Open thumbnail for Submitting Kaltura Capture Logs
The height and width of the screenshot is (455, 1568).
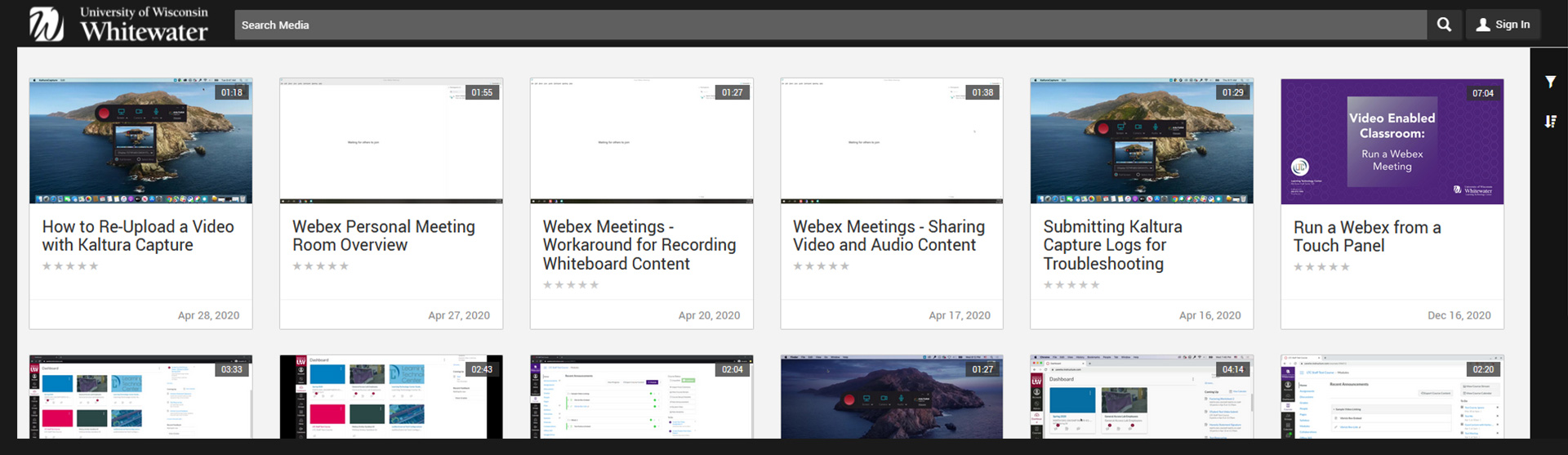tap(1142, 141)
